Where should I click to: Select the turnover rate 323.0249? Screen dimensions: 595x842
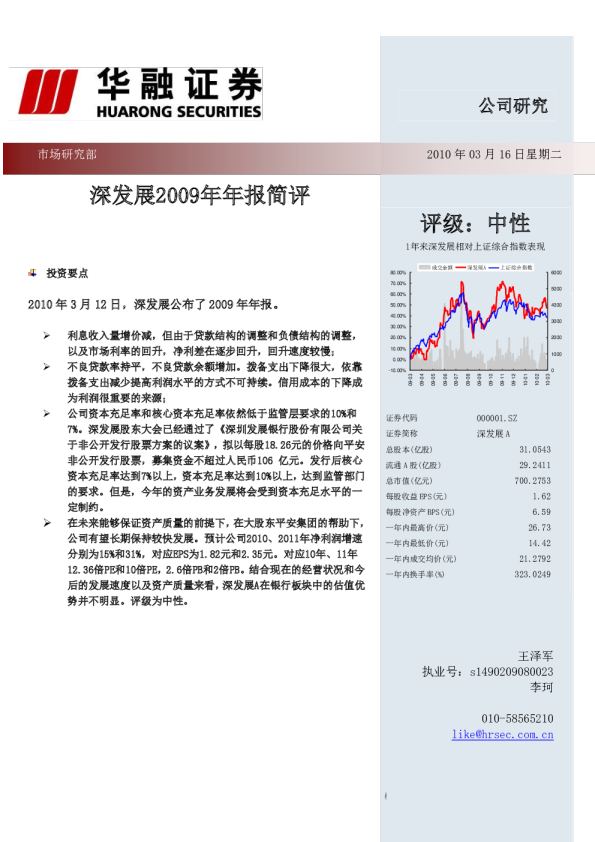[x=533, y=574]
